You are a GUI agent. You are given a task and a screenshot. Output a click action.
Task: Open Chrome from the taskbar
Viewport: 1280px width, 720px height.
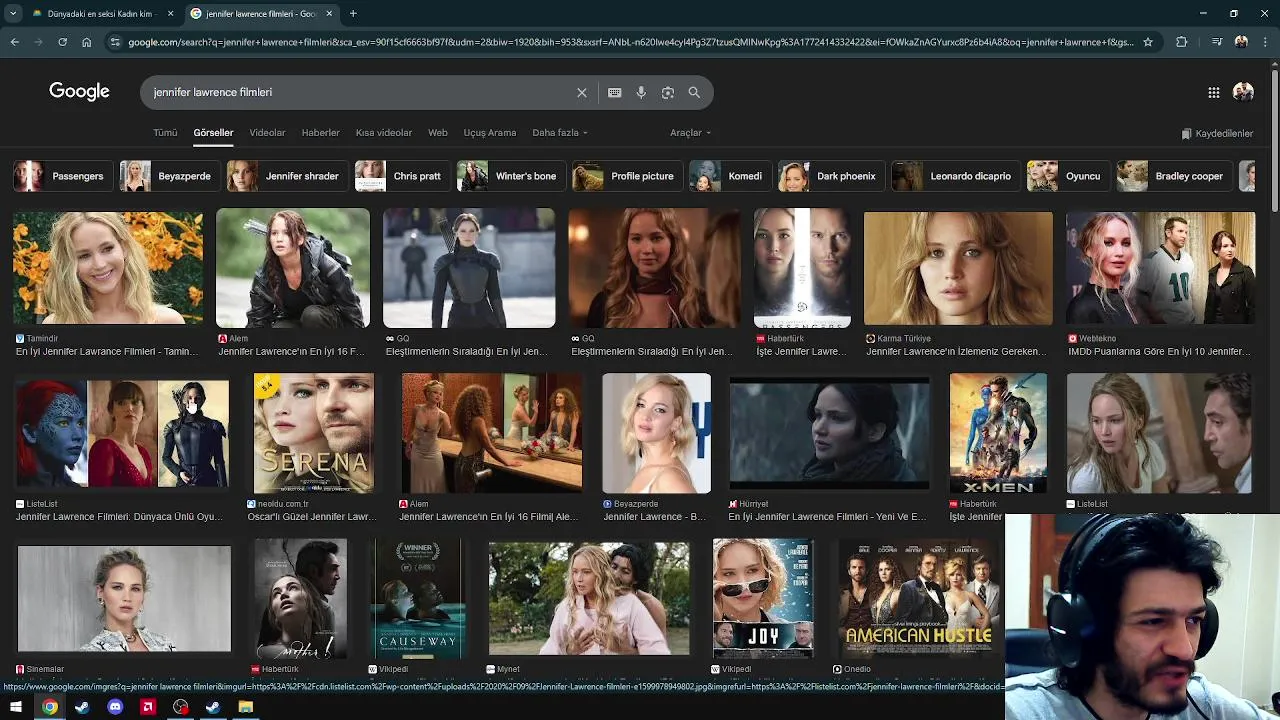[49, 707]
